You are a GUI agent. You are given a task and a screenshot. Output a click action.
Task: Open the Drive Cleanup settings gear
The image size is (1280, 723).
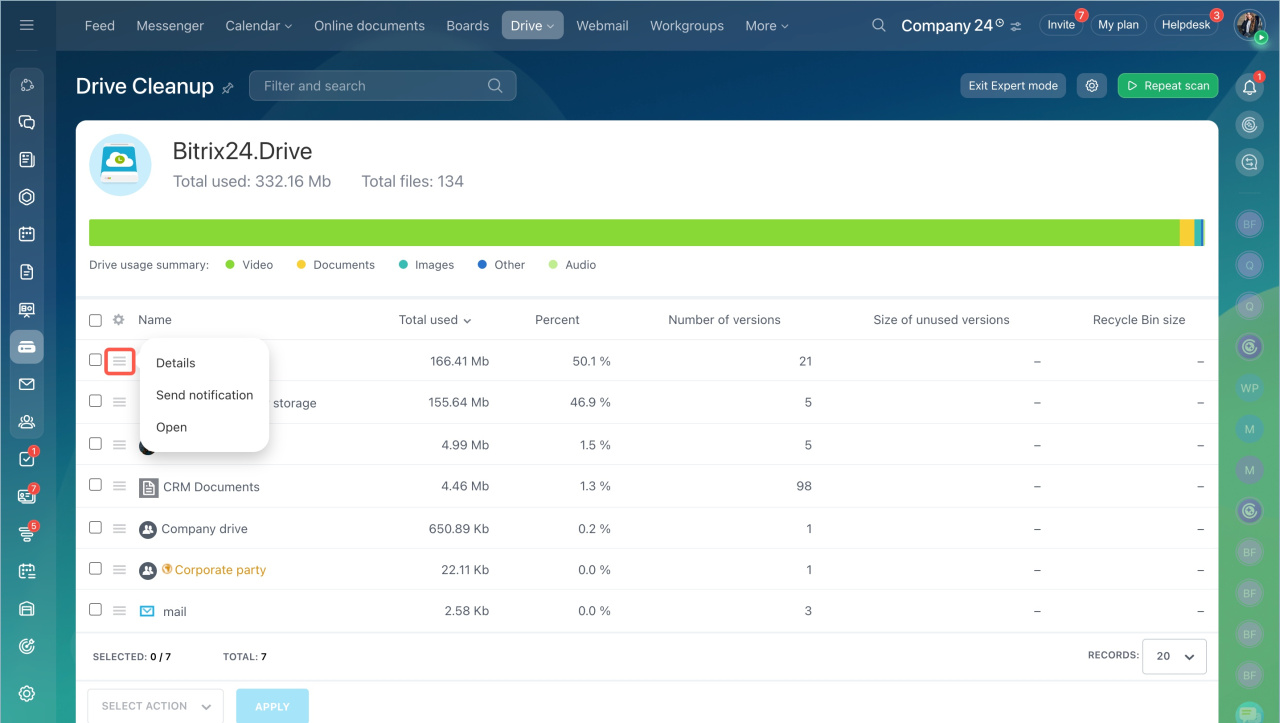point(1092,86)
